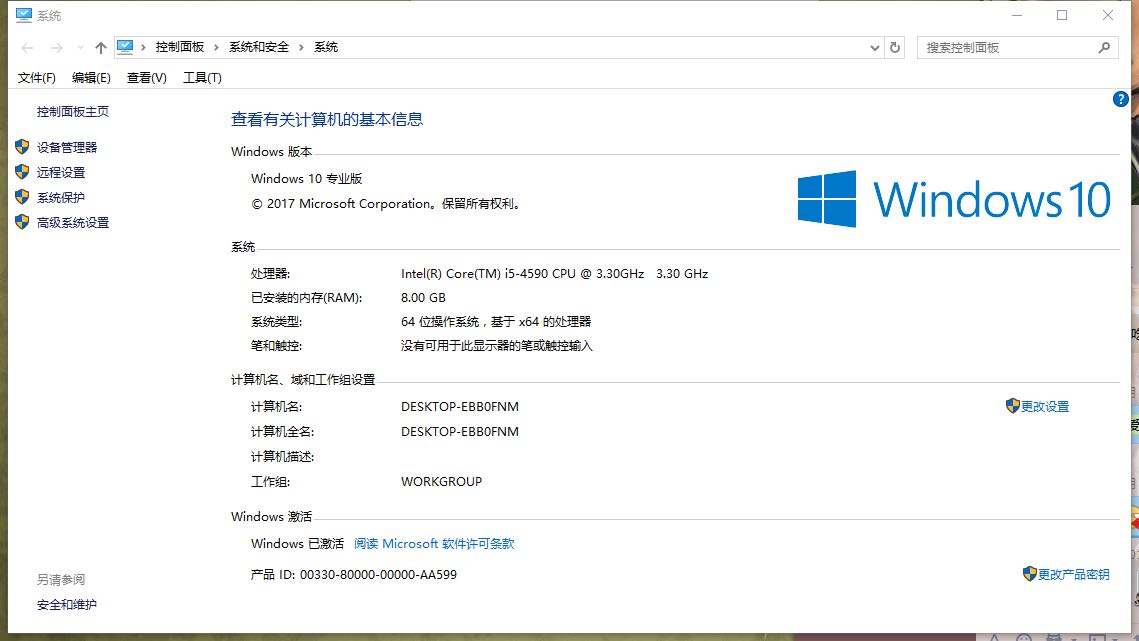Image resolution: width=1139 pixels, height=641 pixels.
Task: Open 阅读 Microsoft 软件许可条款 link
Action: (434, 544)
